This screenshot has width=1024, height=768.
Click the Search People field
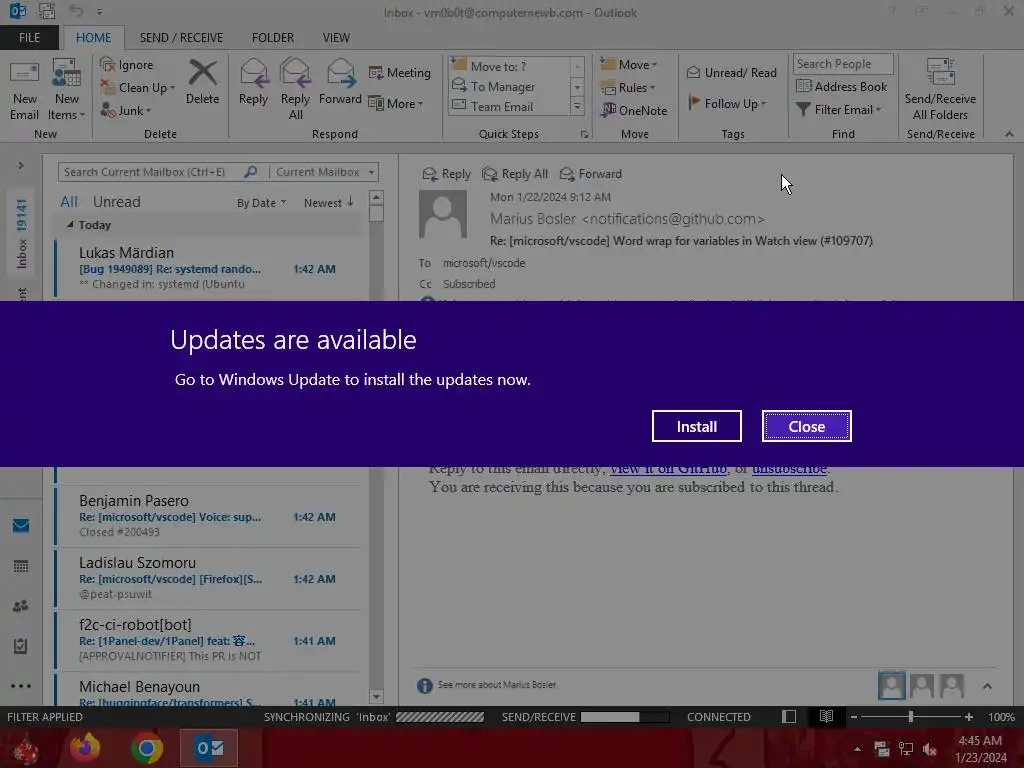coord(842,63)
